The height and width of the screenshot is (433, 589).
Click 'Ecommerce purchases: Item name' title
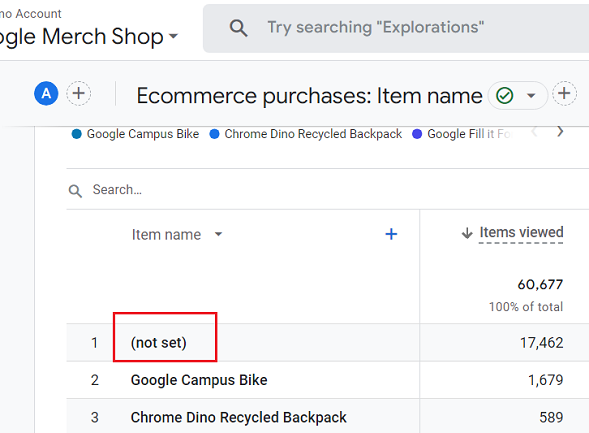(x=309, y=96)
